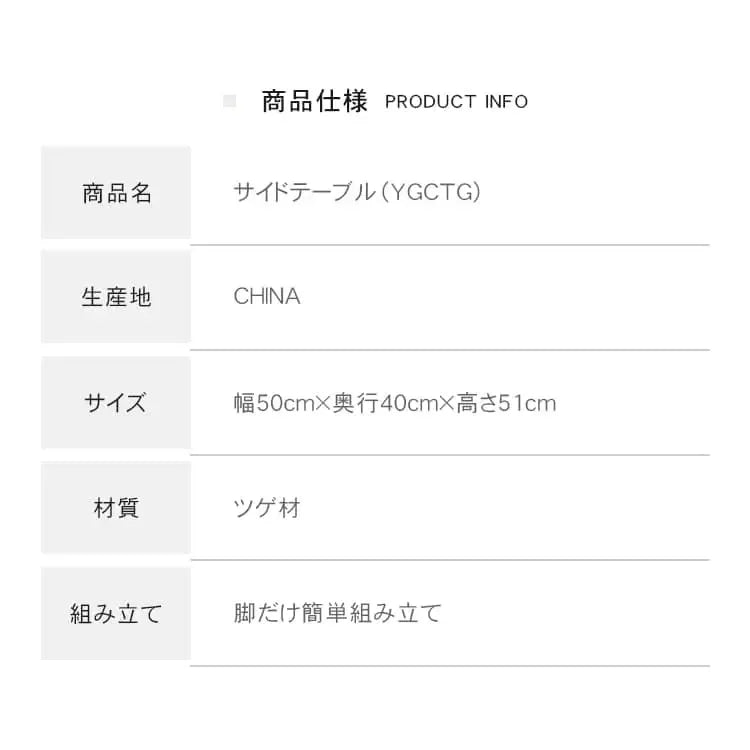The image size is (750, 750).
Task: Click the 脚だけ簡単組み立て assembly text
Action: (x=337, y=613)
